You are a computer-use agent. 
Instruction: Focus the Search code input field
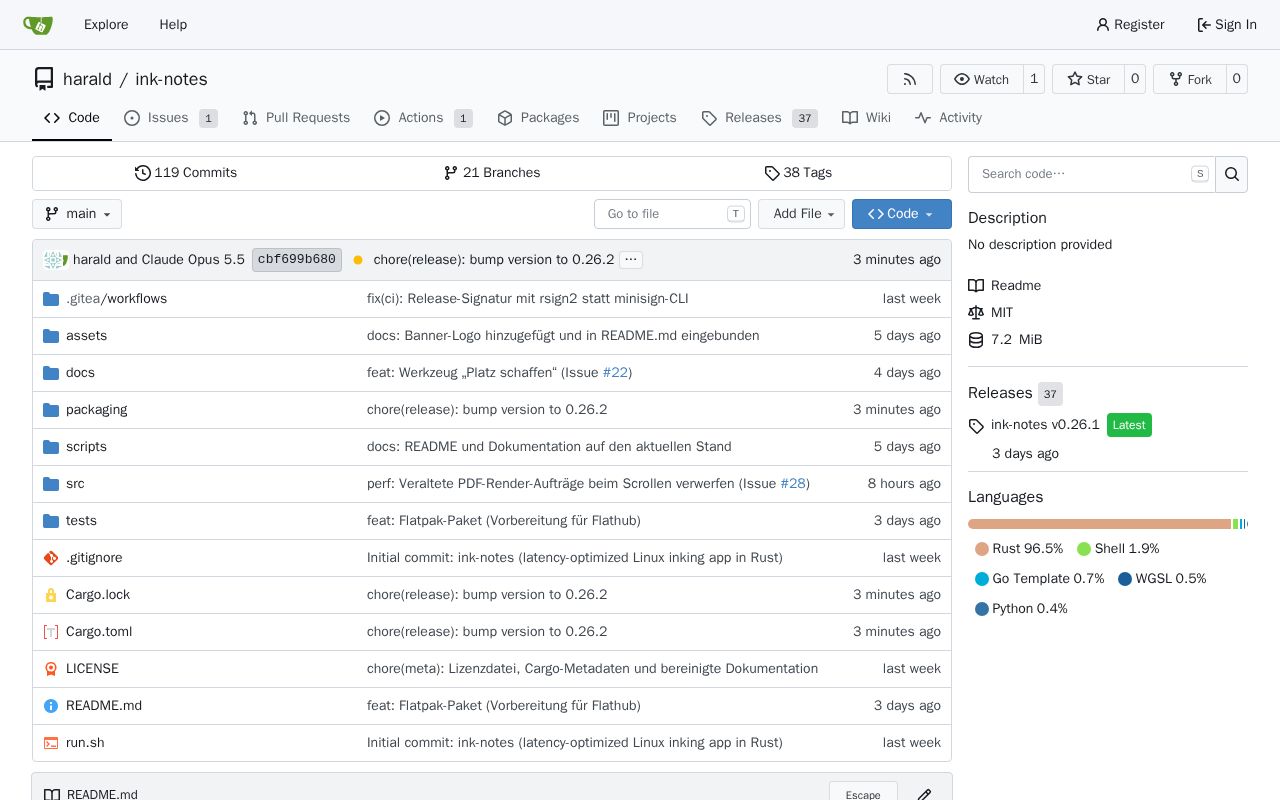click(1091, 174)
